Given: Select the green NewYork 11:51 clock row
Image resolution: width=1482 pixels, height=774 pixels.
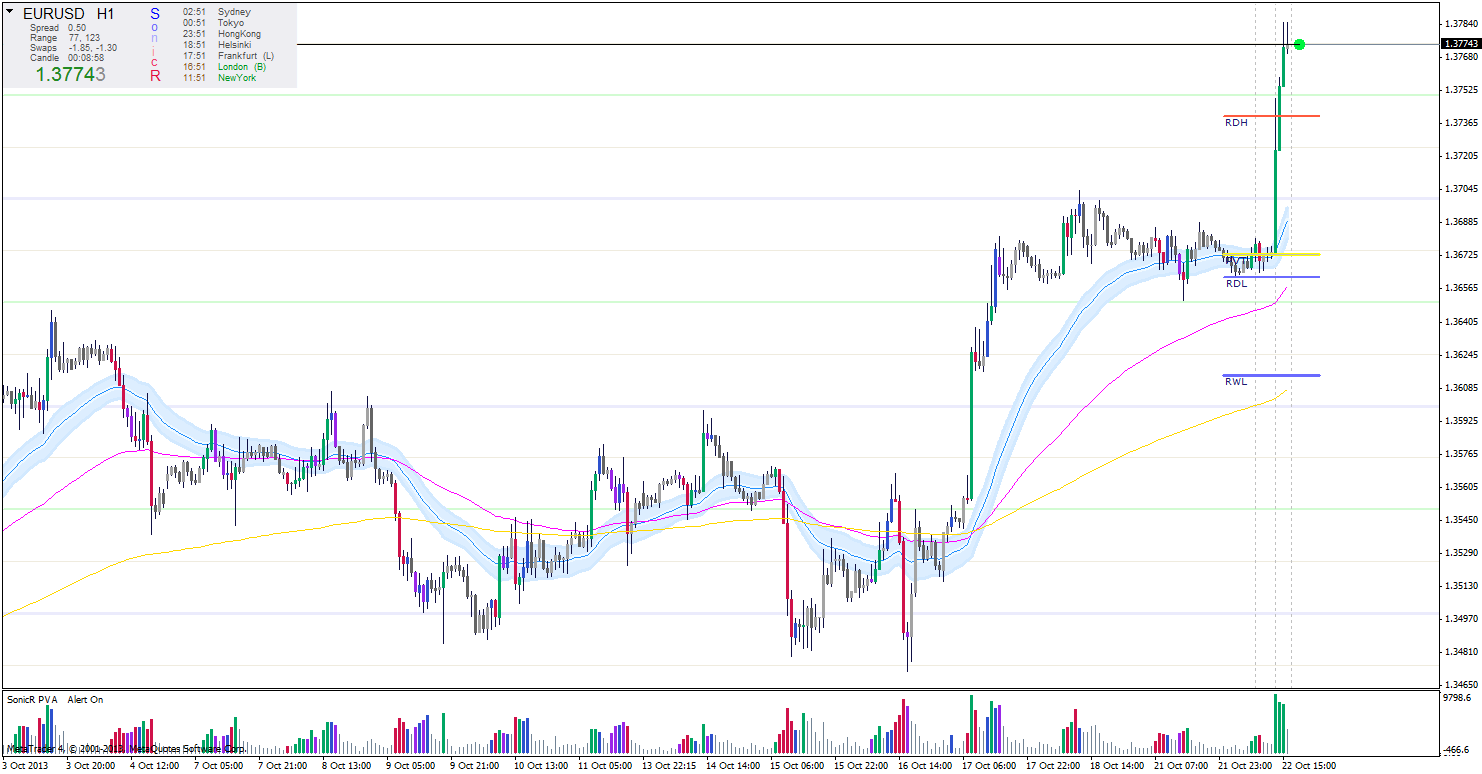Looking at the screenshot, I should 219,78.
